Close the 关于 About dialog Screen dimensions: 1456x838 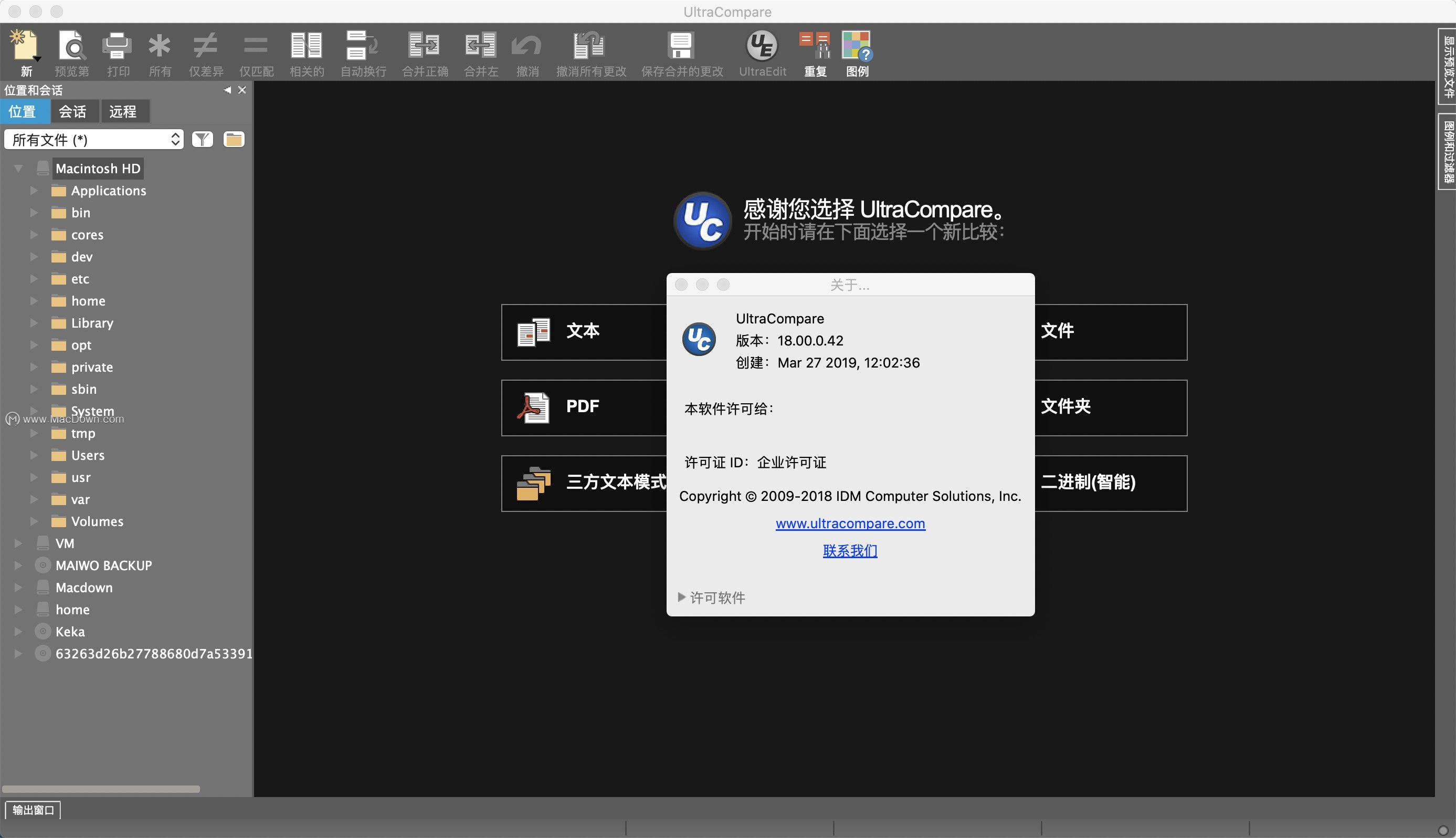(x=681, y=285)
